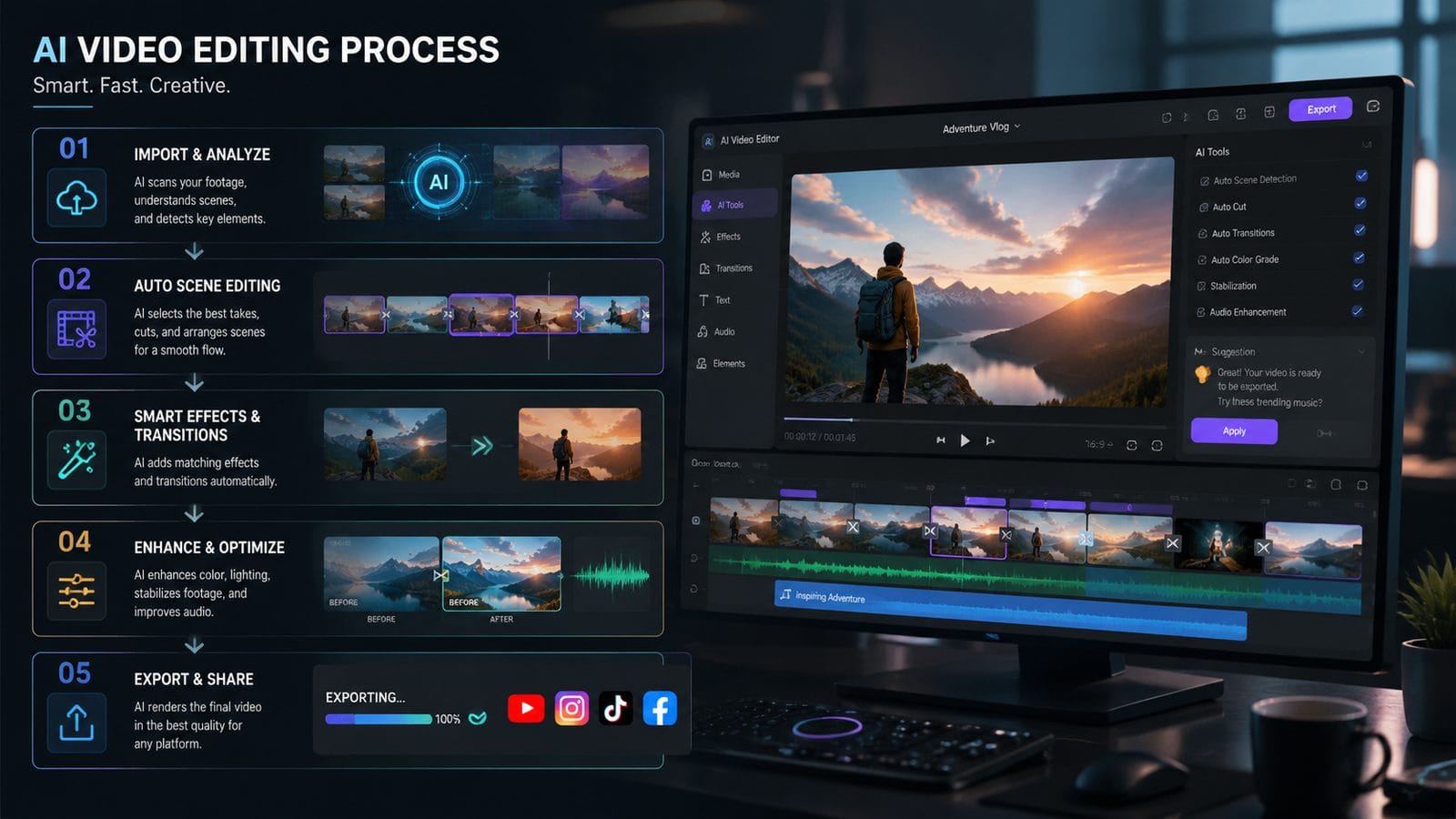Toggle the Auto Color Grade checkbox
The height and width of the screenshot is (819, 1456).
1359,258
